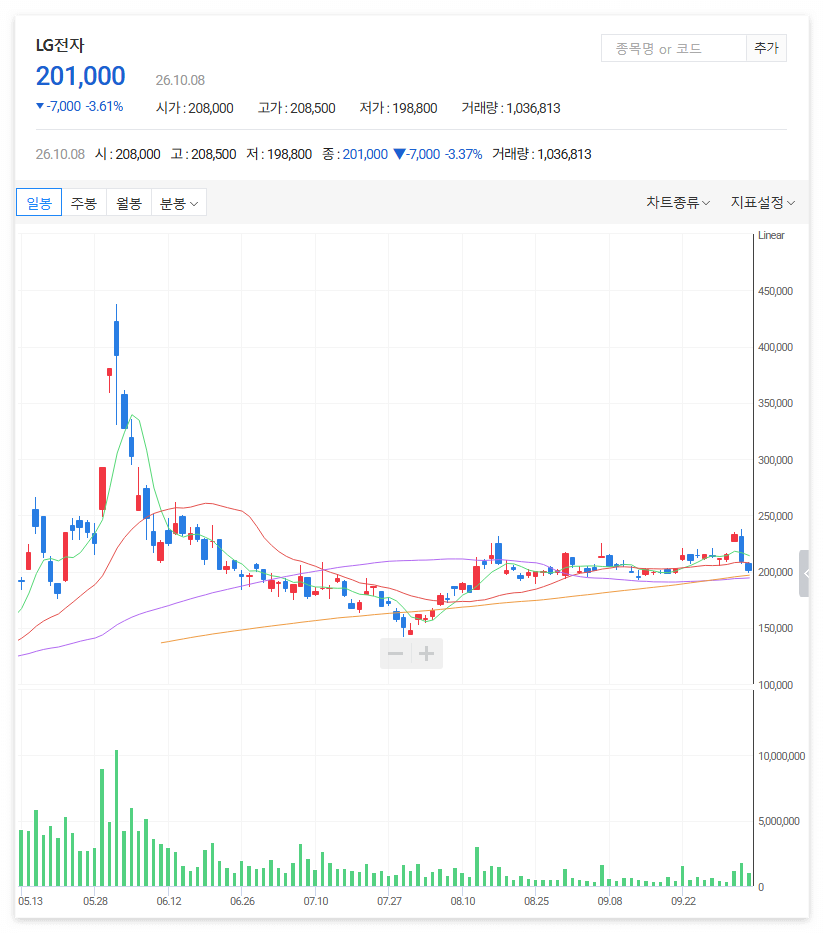824x933 pixels.
Task: Click the 400,000 price axis label
Action: click(x=775, y=347)
